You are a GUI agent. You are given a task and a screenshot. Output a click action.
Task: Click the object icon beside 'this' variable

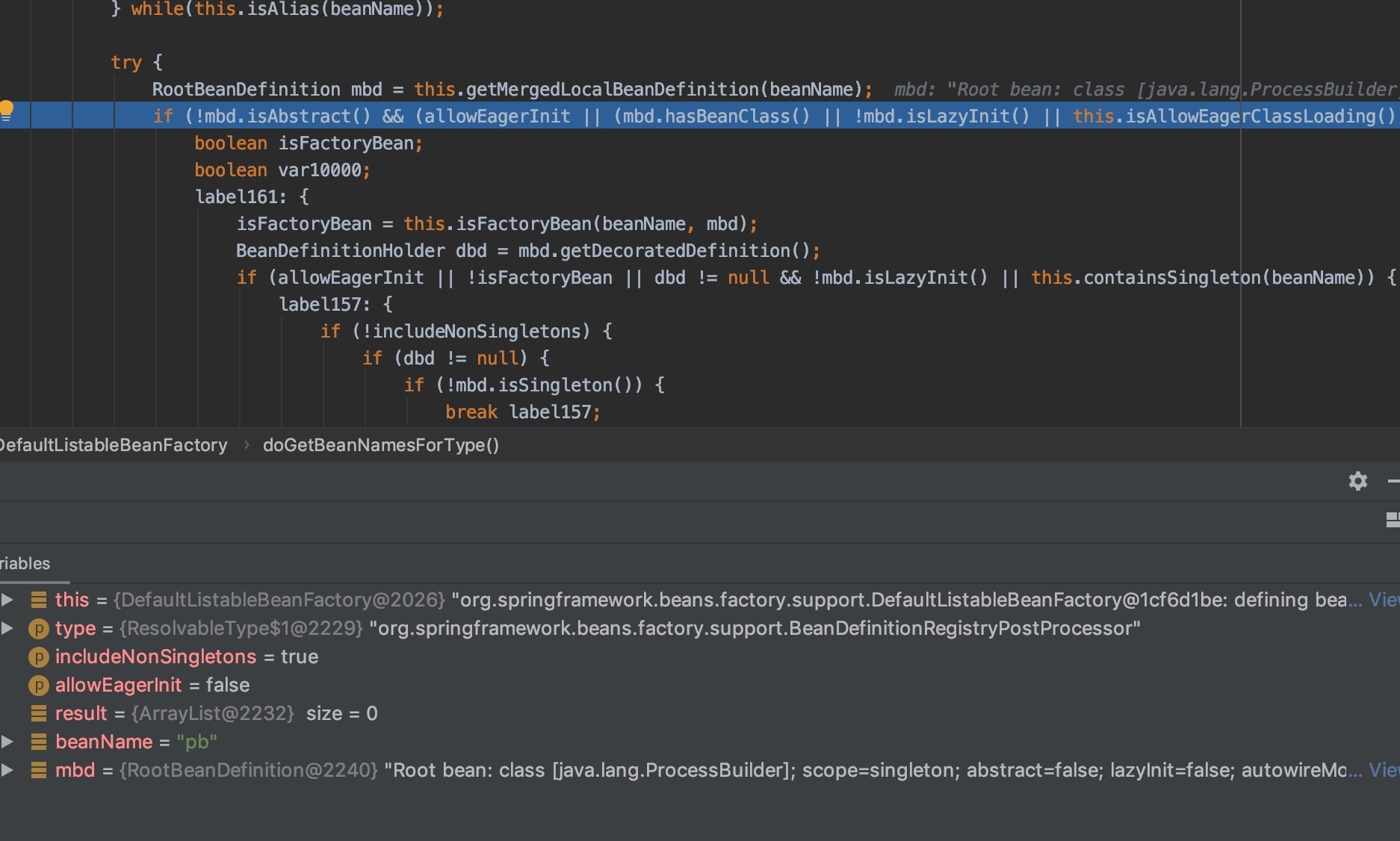[x=39, y=601]
